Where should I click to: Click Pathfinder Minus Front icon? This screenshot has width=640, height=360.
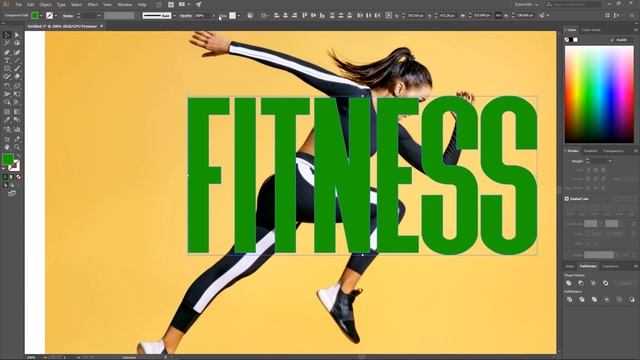(x=581, y=283)
